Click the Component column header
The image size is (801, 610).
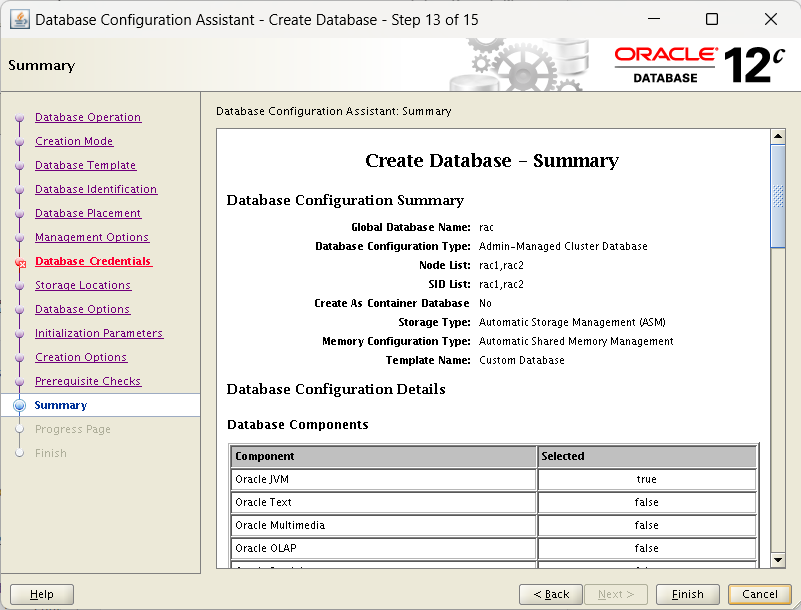click(384, 456)
